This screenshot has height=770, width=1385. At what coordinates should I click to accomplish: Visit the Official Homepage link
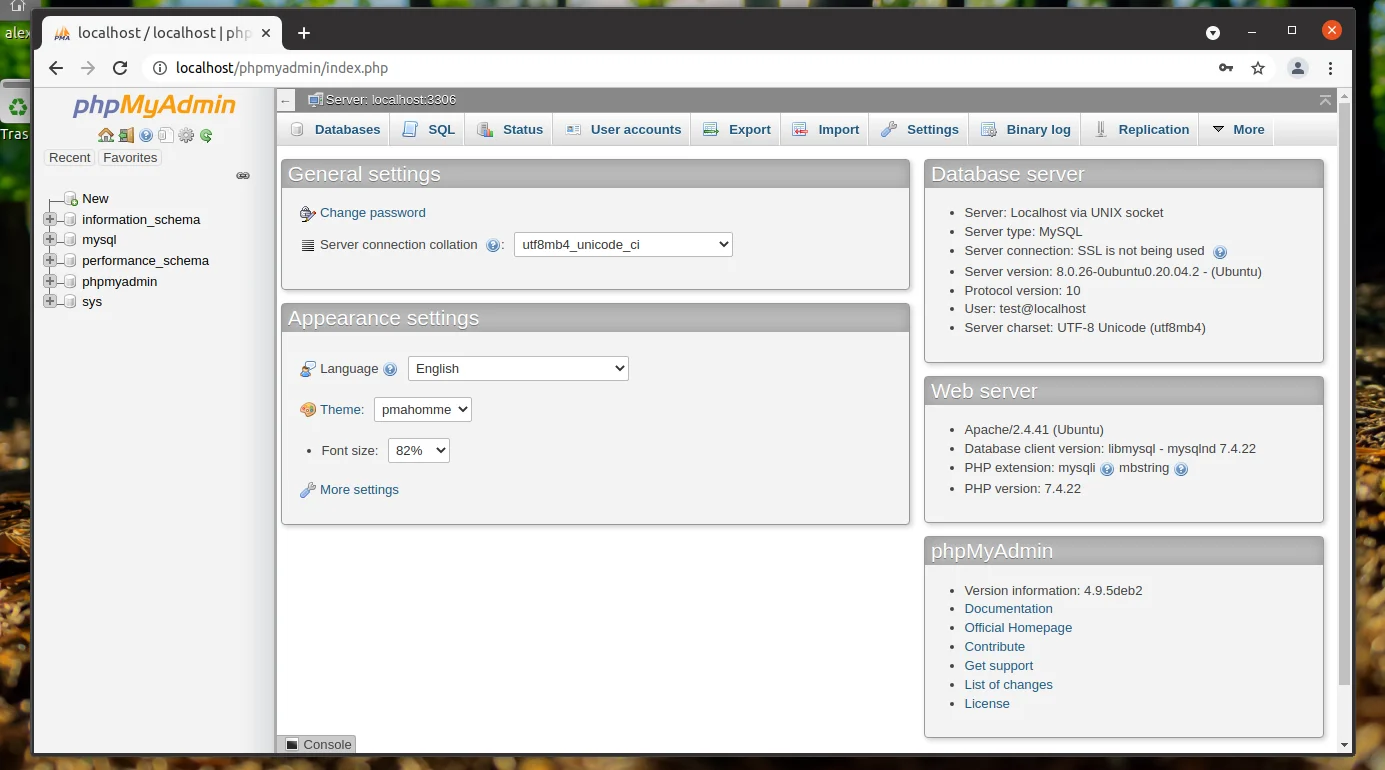(x=1018, y=627)
